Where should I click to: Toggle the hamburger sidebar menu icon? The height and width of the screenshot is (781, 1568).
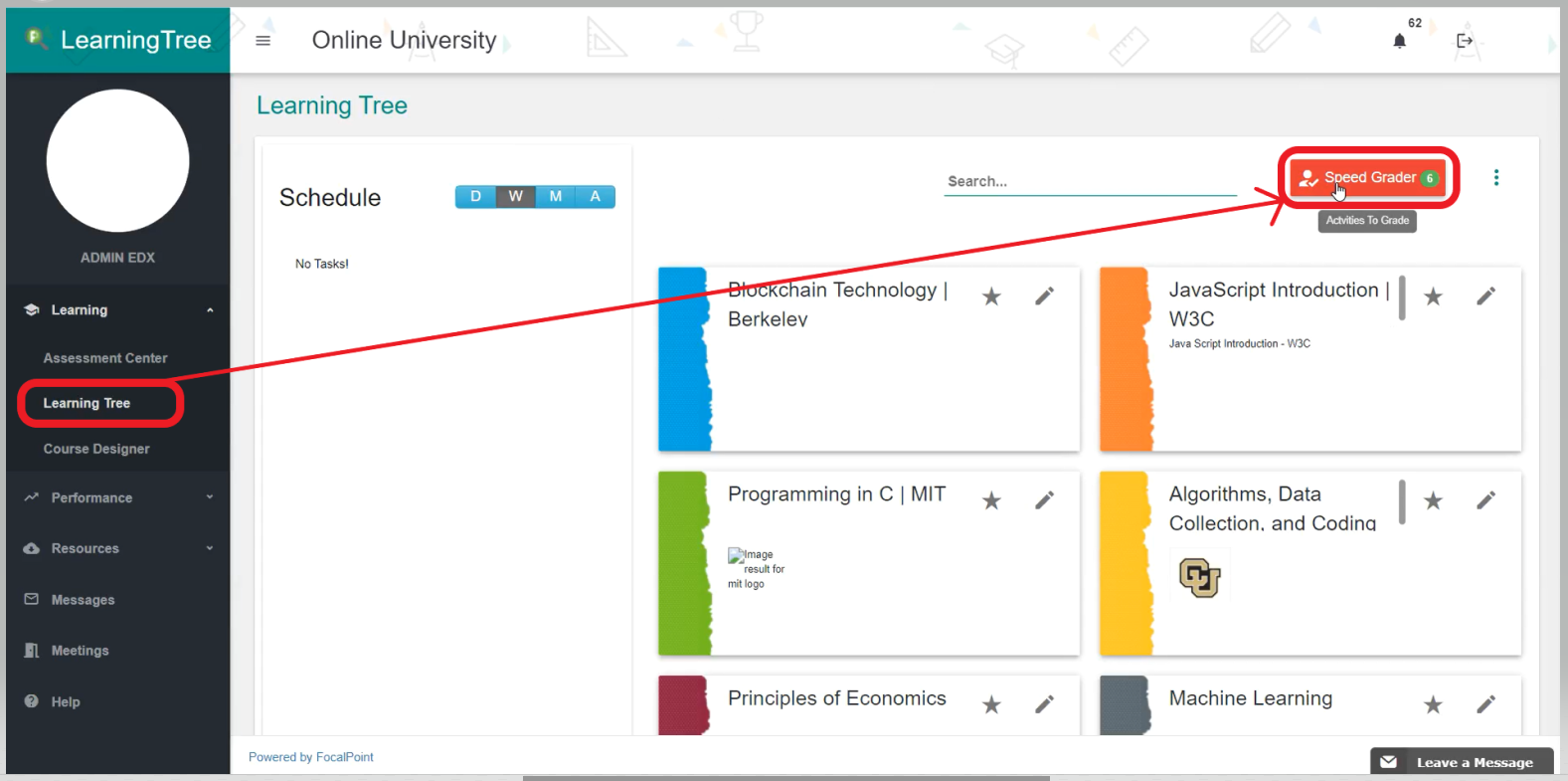262,41
